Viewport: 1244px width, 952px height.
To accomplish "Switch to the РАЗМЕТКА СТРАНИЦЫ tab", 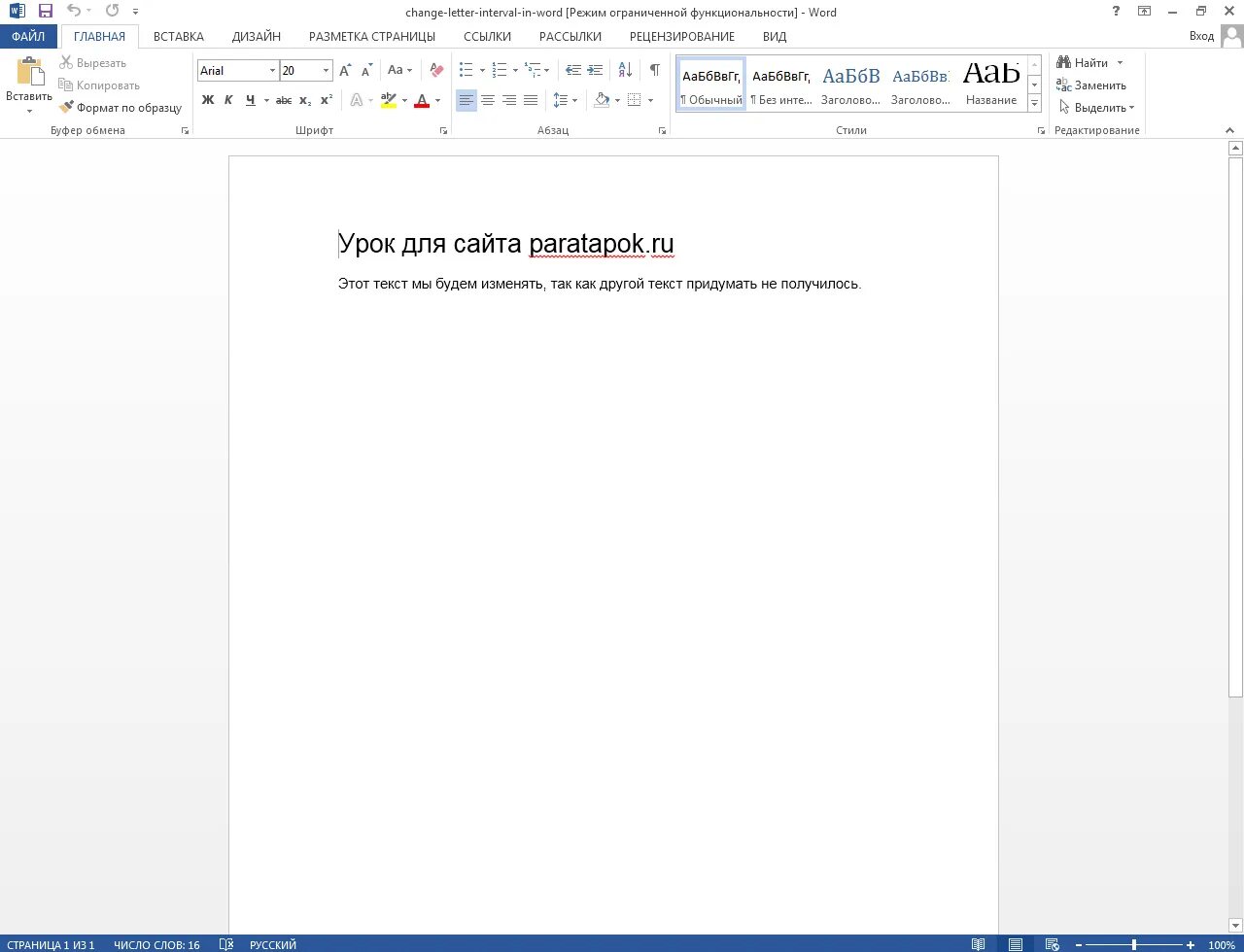I will (x=372, y=36).
